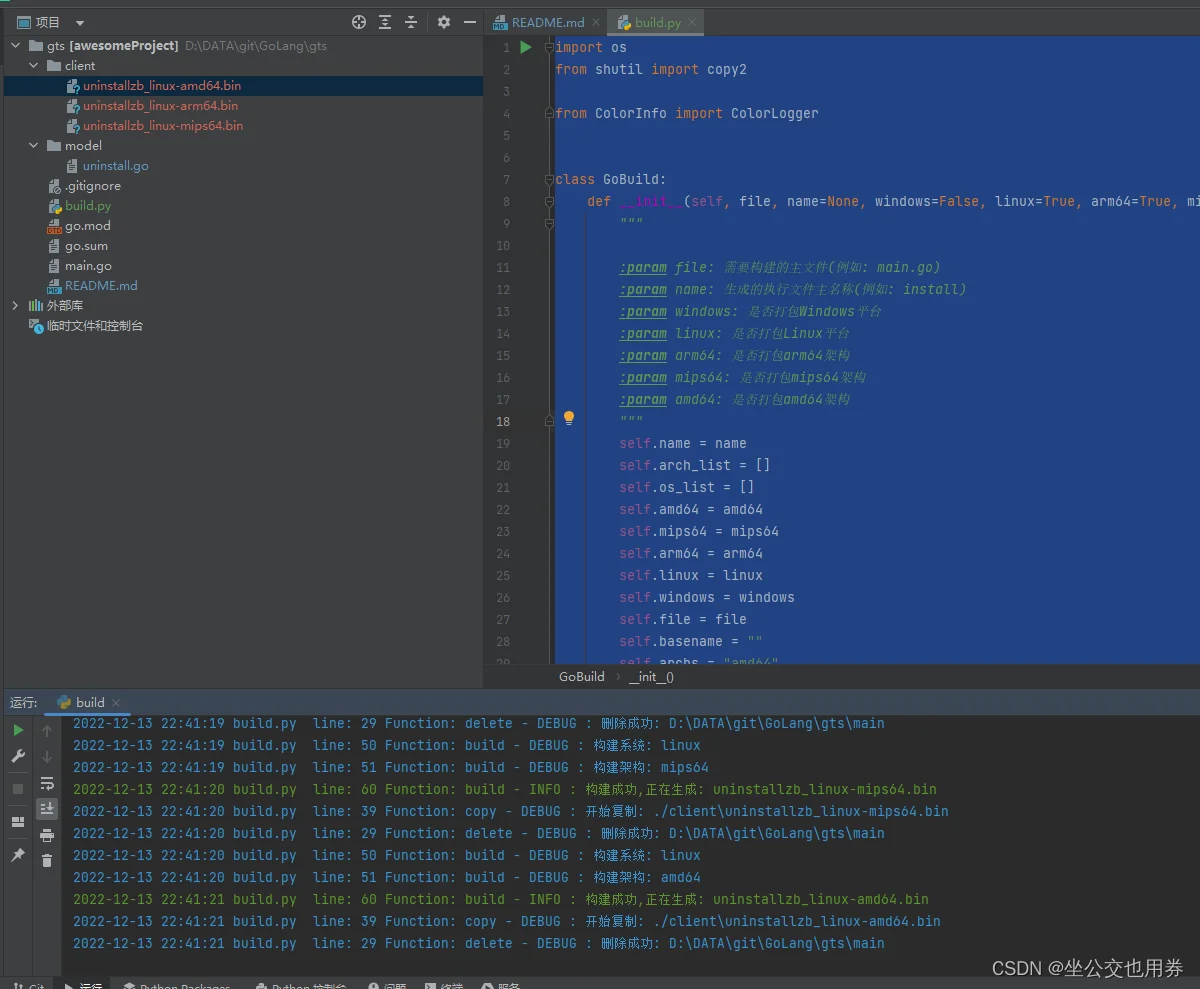Click the GoBuild breadcrumb
Viewport: 1200px width, 989px height.
tap(582, 677)
